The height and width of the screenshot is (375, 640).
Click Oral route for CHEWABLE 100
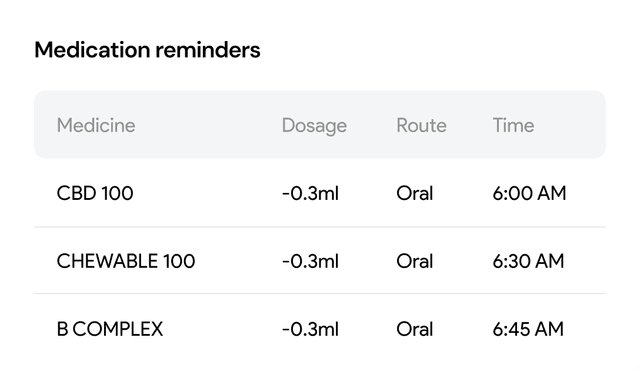click(x=415, y=261)
